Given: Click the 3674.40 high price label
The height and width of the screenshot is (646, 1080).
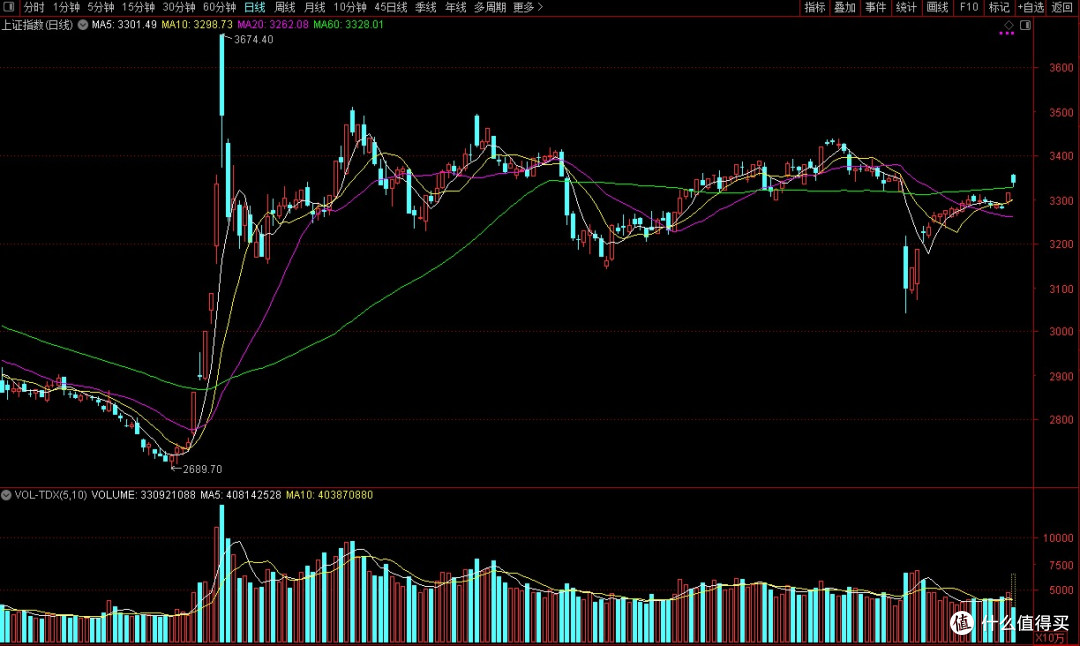Looking at the screenshot, I should click(253, 40).
